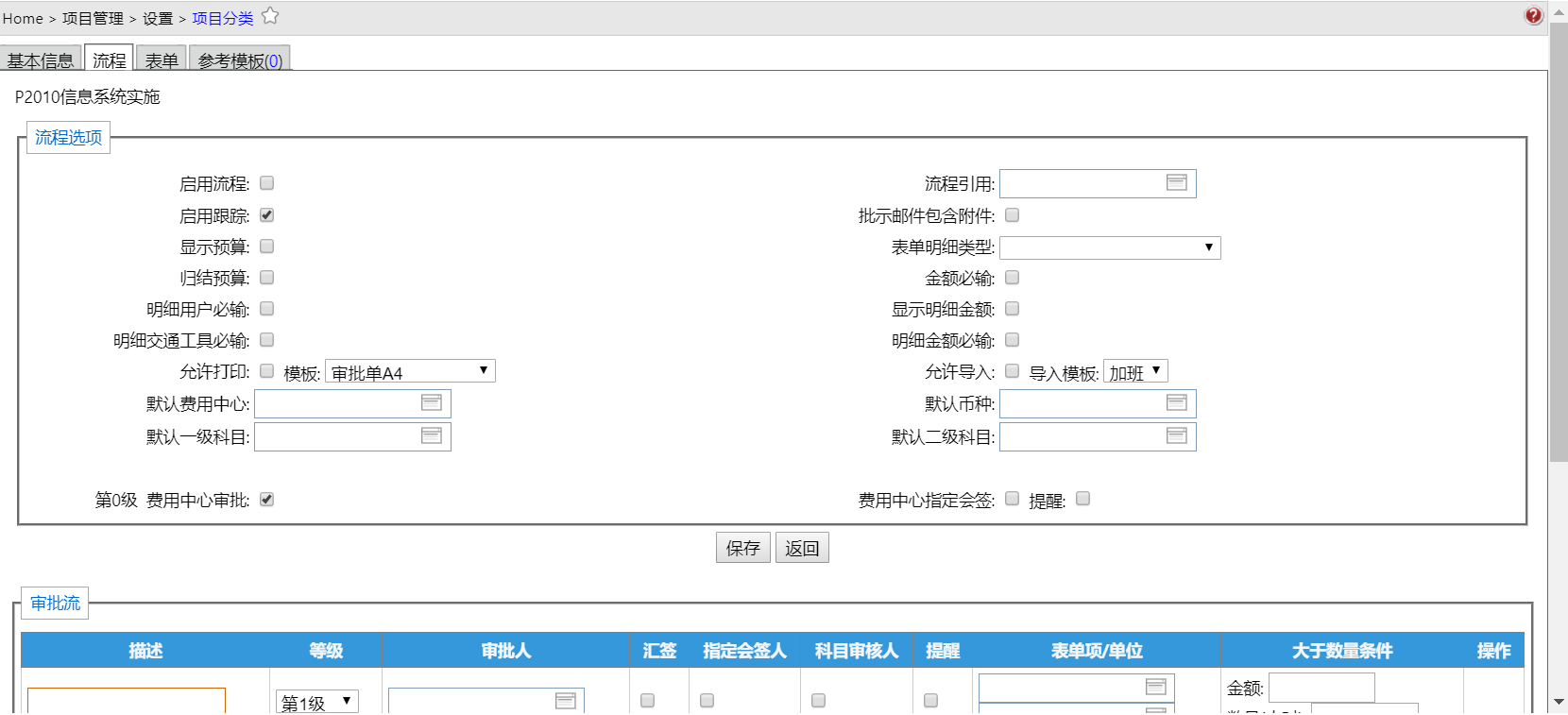This screenshot has width=1568, height=715.
Task: Focus the 金额 input in 大于数量条件 column
Action: click(1321, 688)
